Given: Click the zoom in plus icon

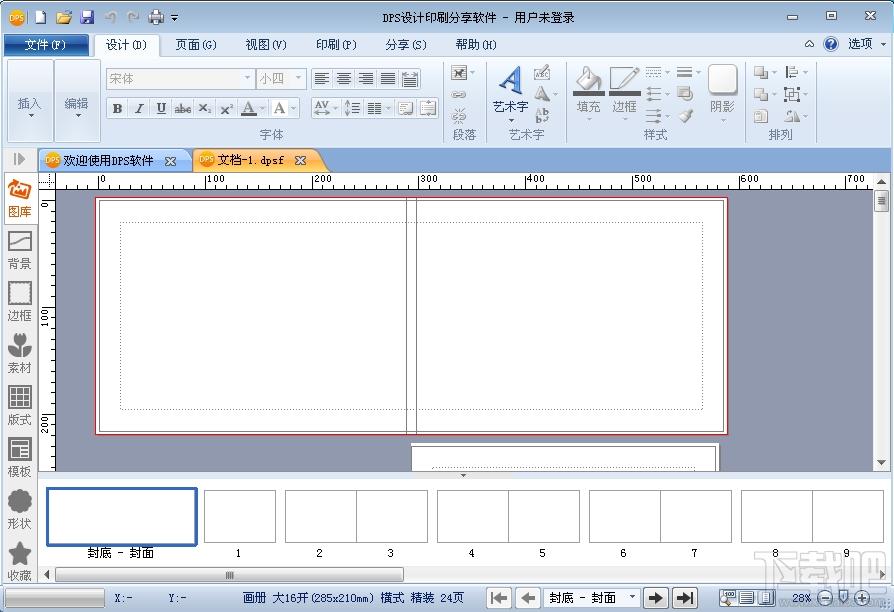Looking at the screenshot, I should (863, 598).
